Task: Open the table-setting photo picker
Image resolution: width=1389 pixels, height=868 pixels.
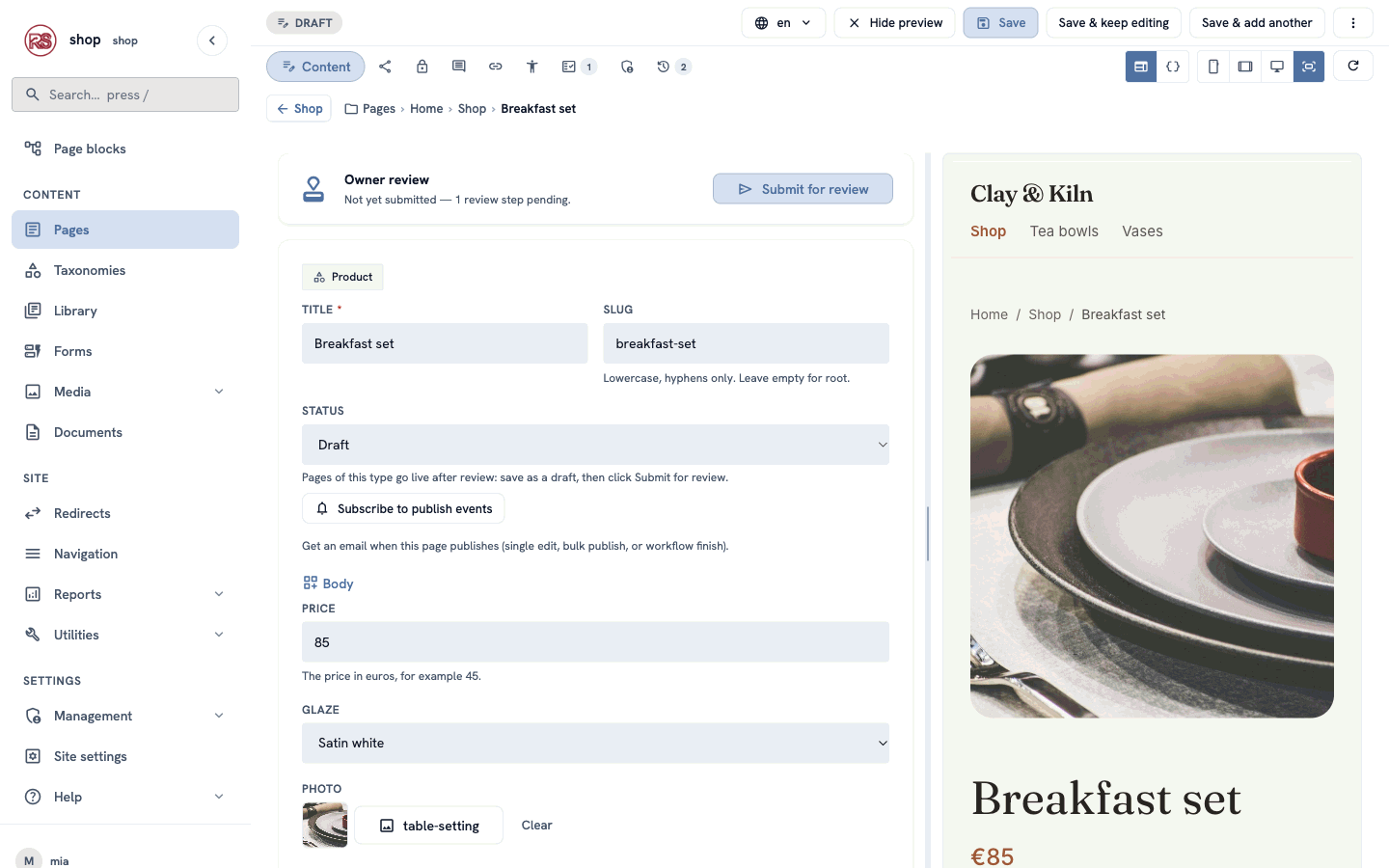Action: [428, 826]
